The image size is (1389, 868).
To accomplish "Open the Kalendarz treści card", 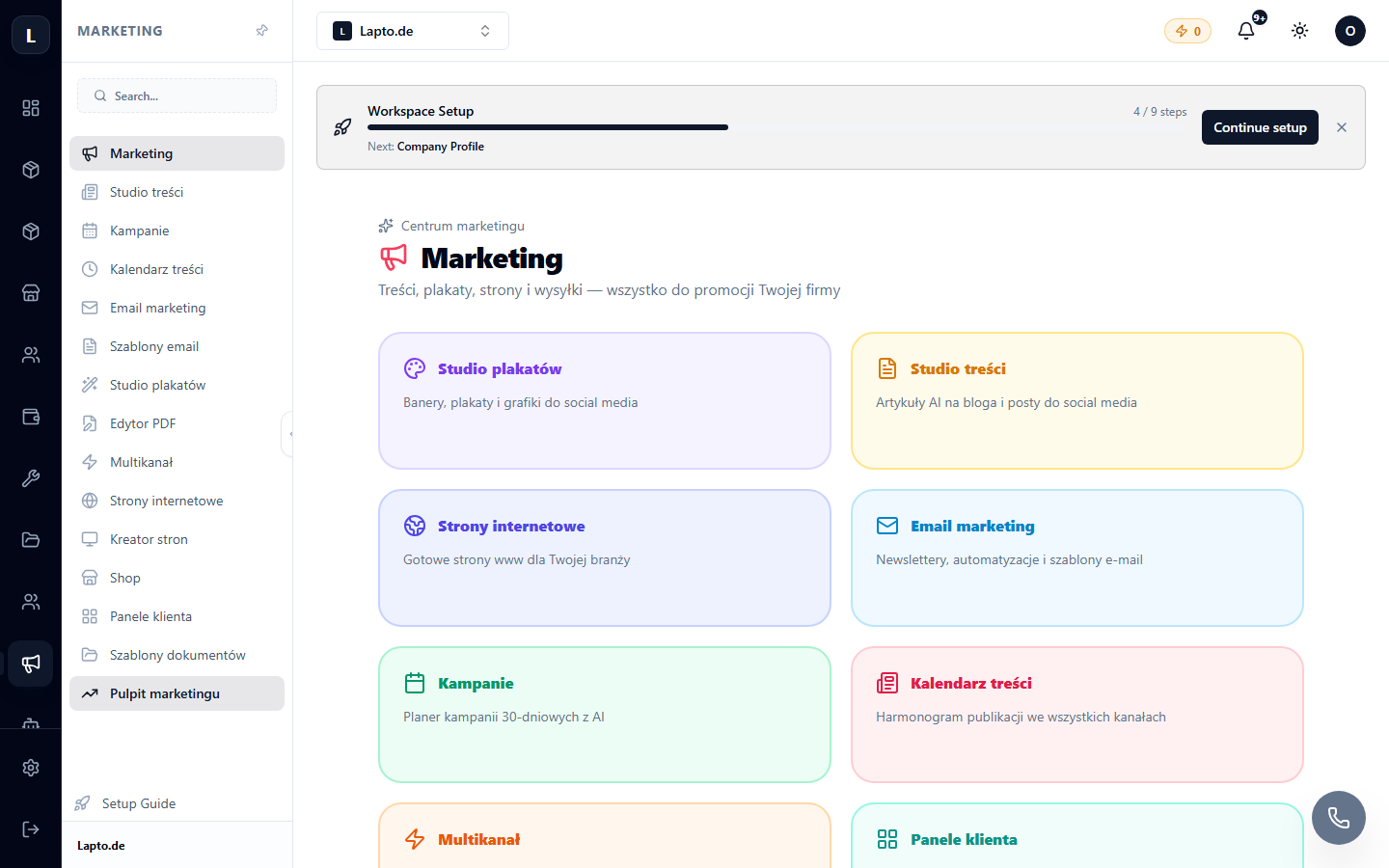I will pos(1077,715).
